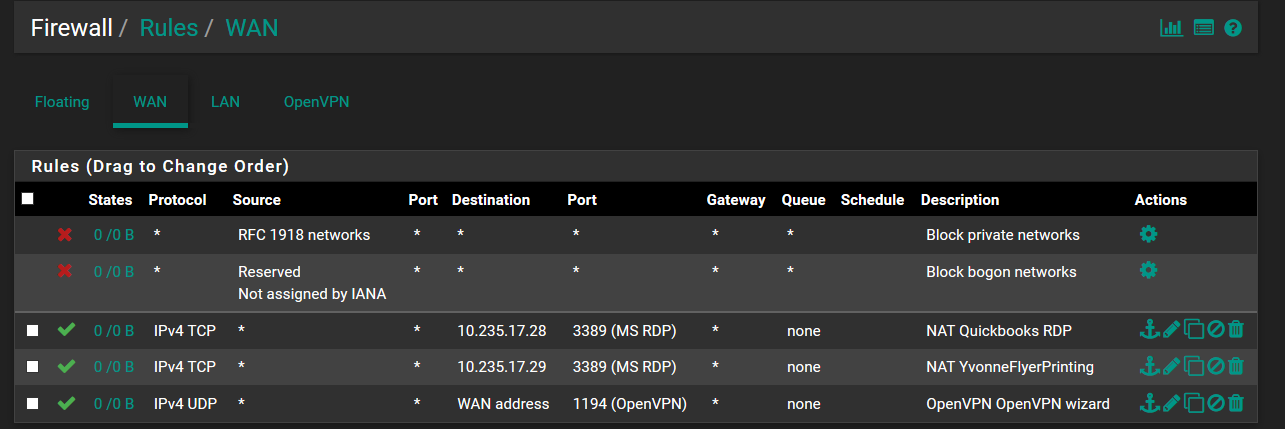Check the box for 10.235.17.29 rule
The width and height of the screenshot is (1285, 429).
pos(33,367)
